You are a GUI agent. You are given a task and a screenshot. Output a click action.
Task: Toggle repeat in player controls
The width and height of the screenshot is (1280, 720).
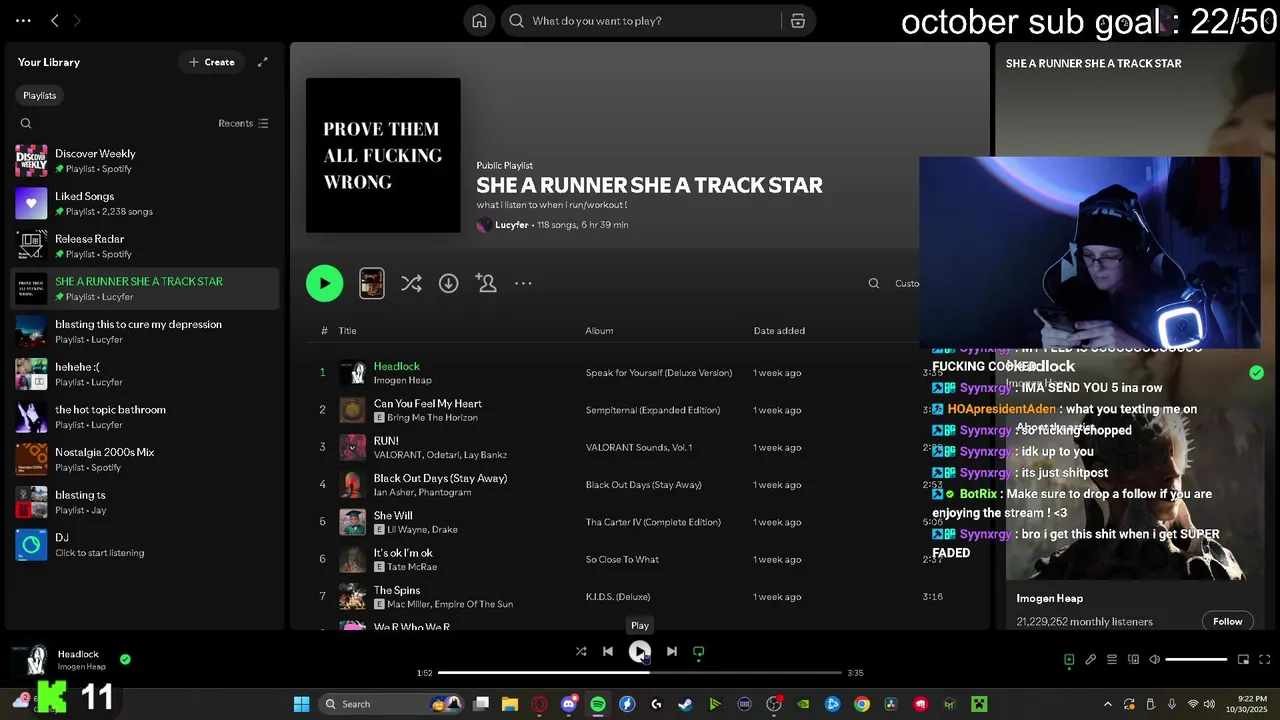point(699,651)
